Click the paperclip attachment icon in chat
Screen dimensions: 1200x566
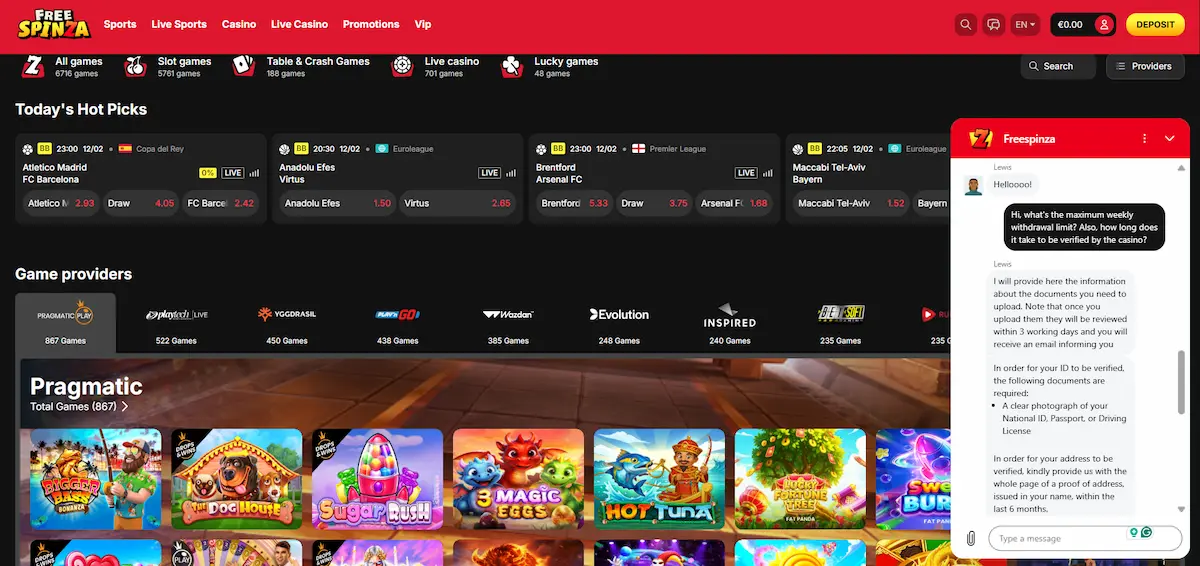click(970, 538)
